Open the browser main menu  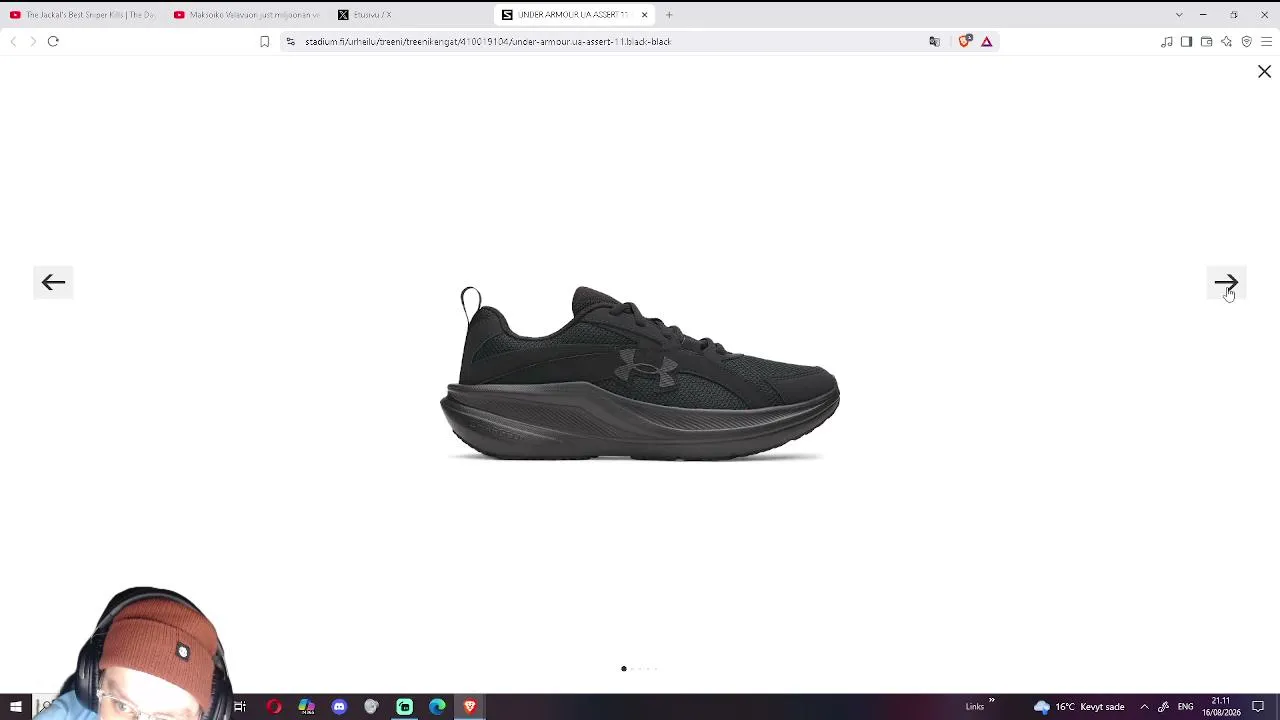pos(1266,41)
